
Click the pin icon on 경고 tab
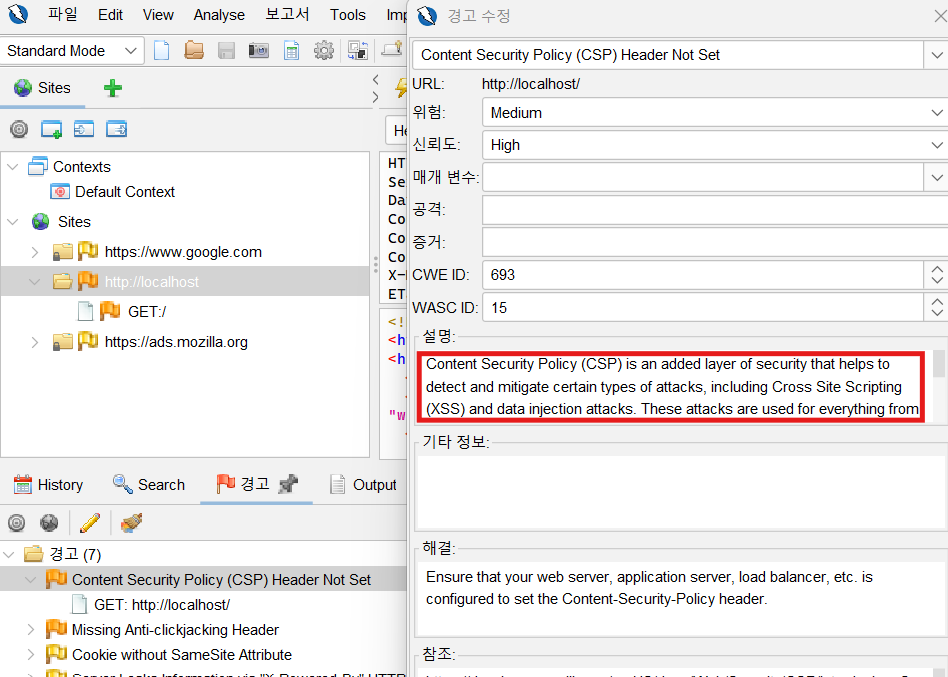(288, 484)
